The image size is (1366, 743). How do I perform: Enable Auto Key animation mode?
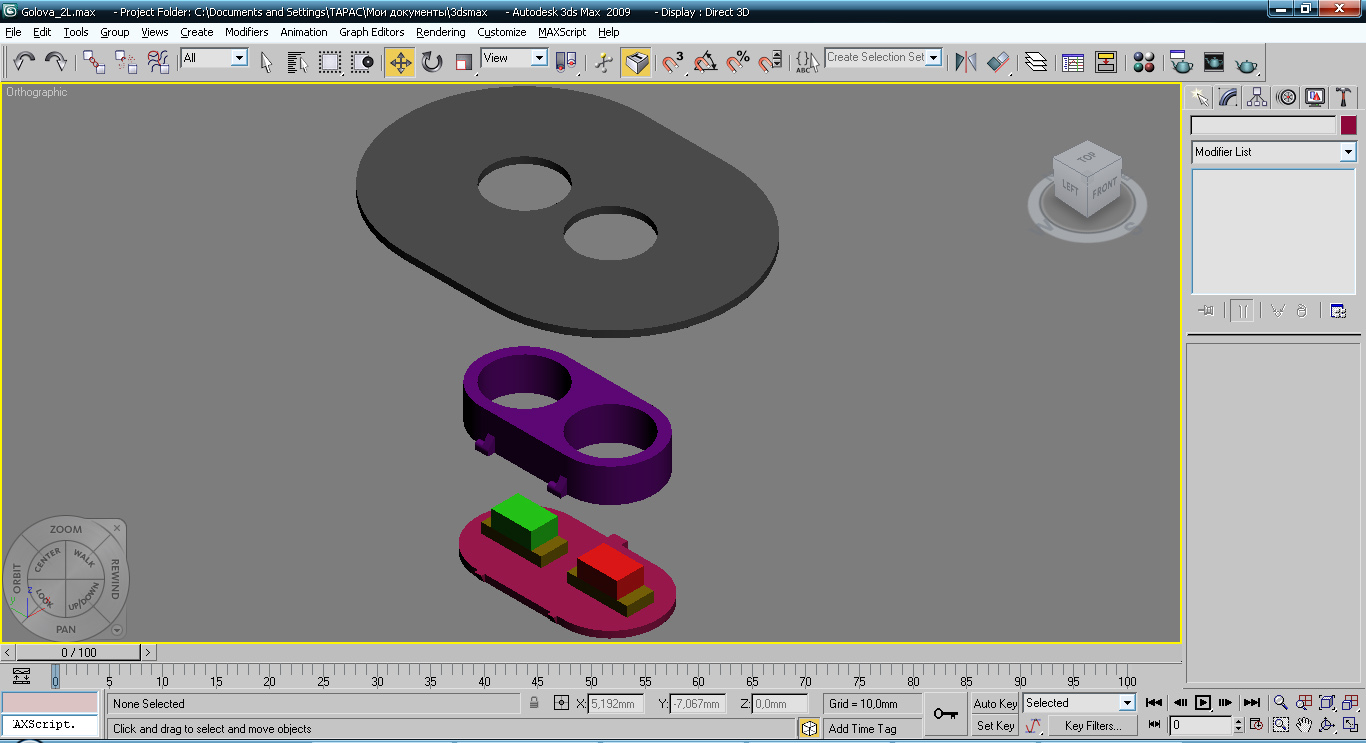995,704
